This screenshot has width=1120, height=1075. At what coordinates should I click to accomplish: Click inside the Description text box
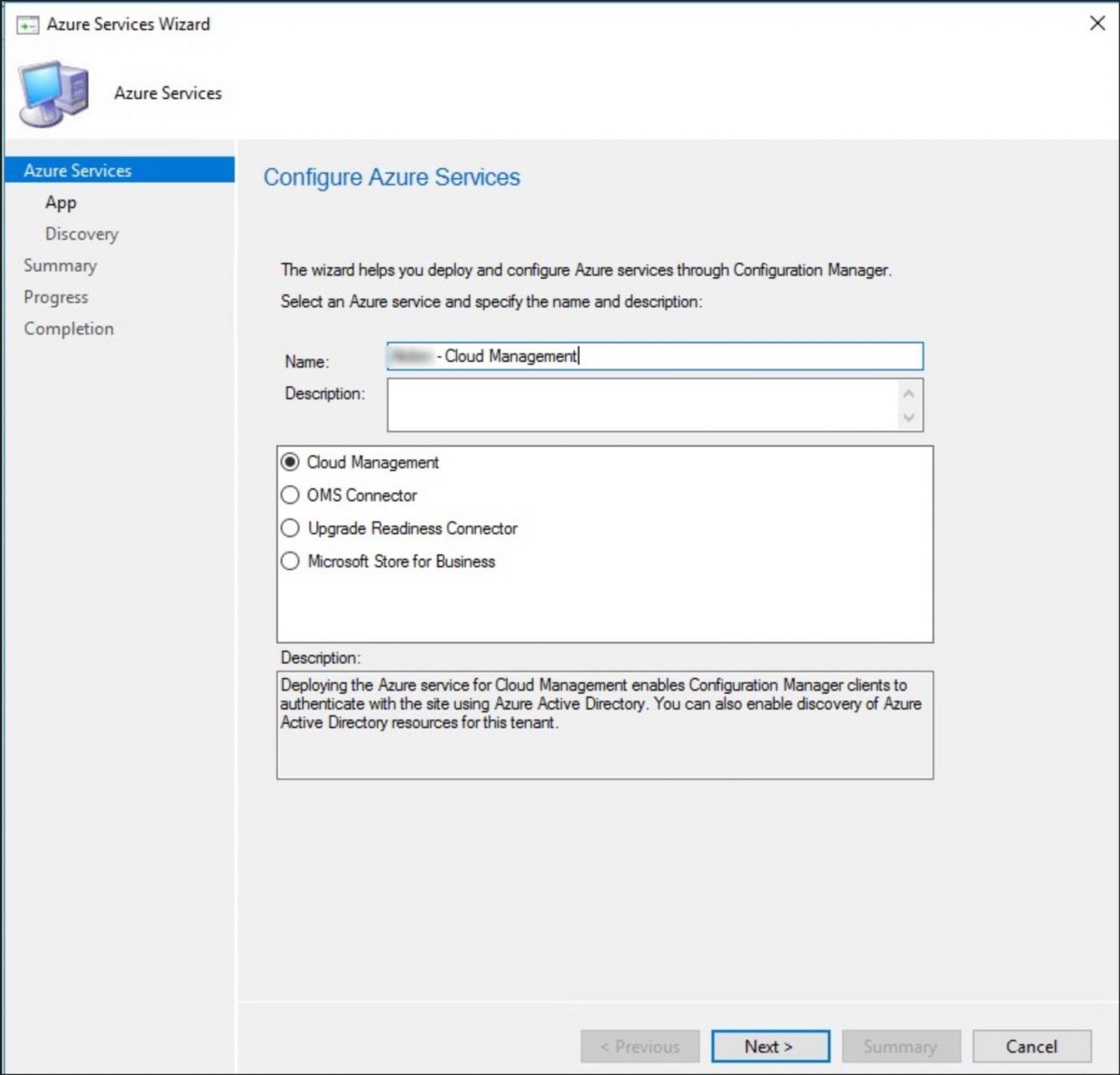tap(638, 404)
